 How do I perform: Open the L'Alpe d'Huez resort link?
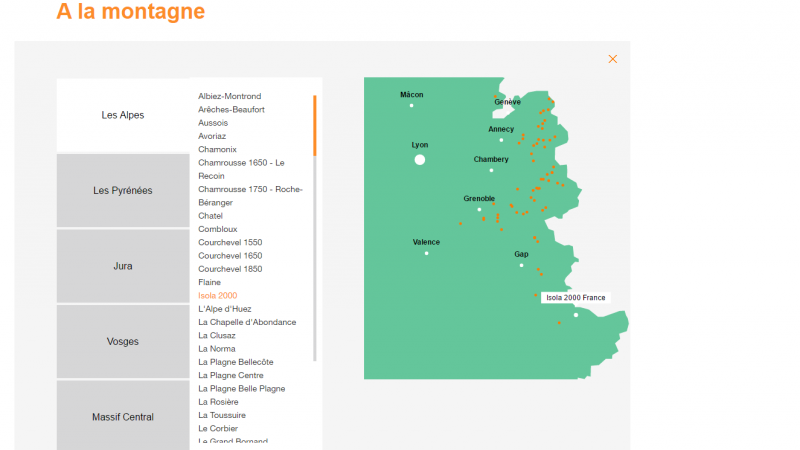225,309
